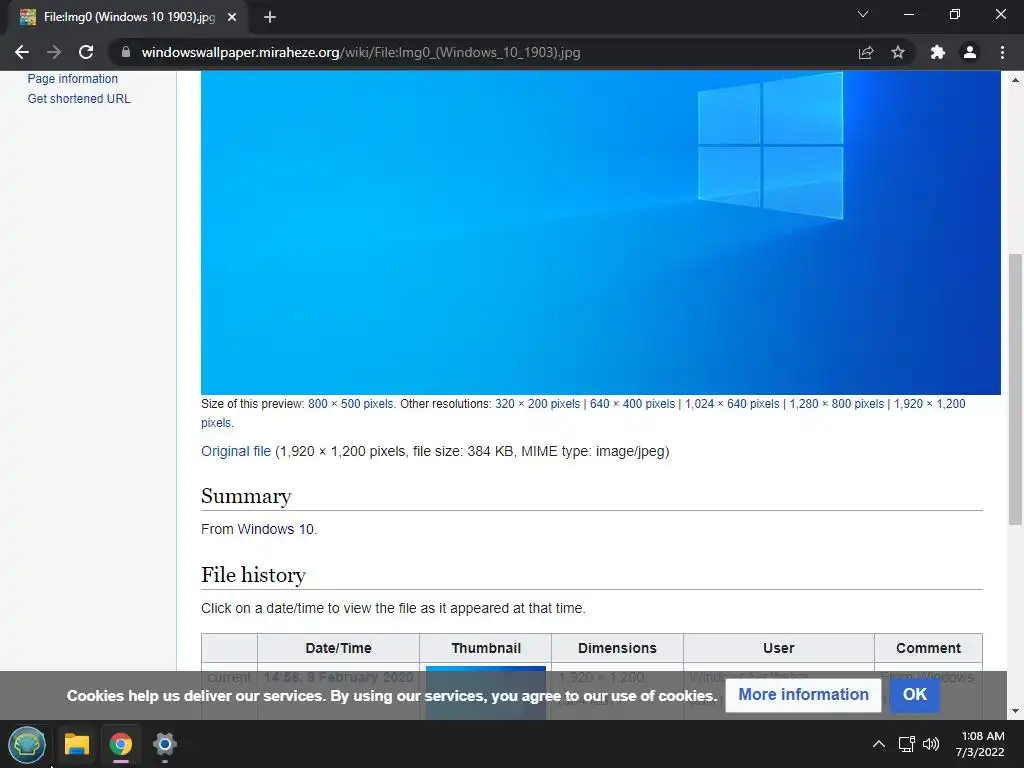Image resolution: width=1024 pixels, height=768 pixels.
Task: Click Get shortened URL link
Action: pos(79,99)
